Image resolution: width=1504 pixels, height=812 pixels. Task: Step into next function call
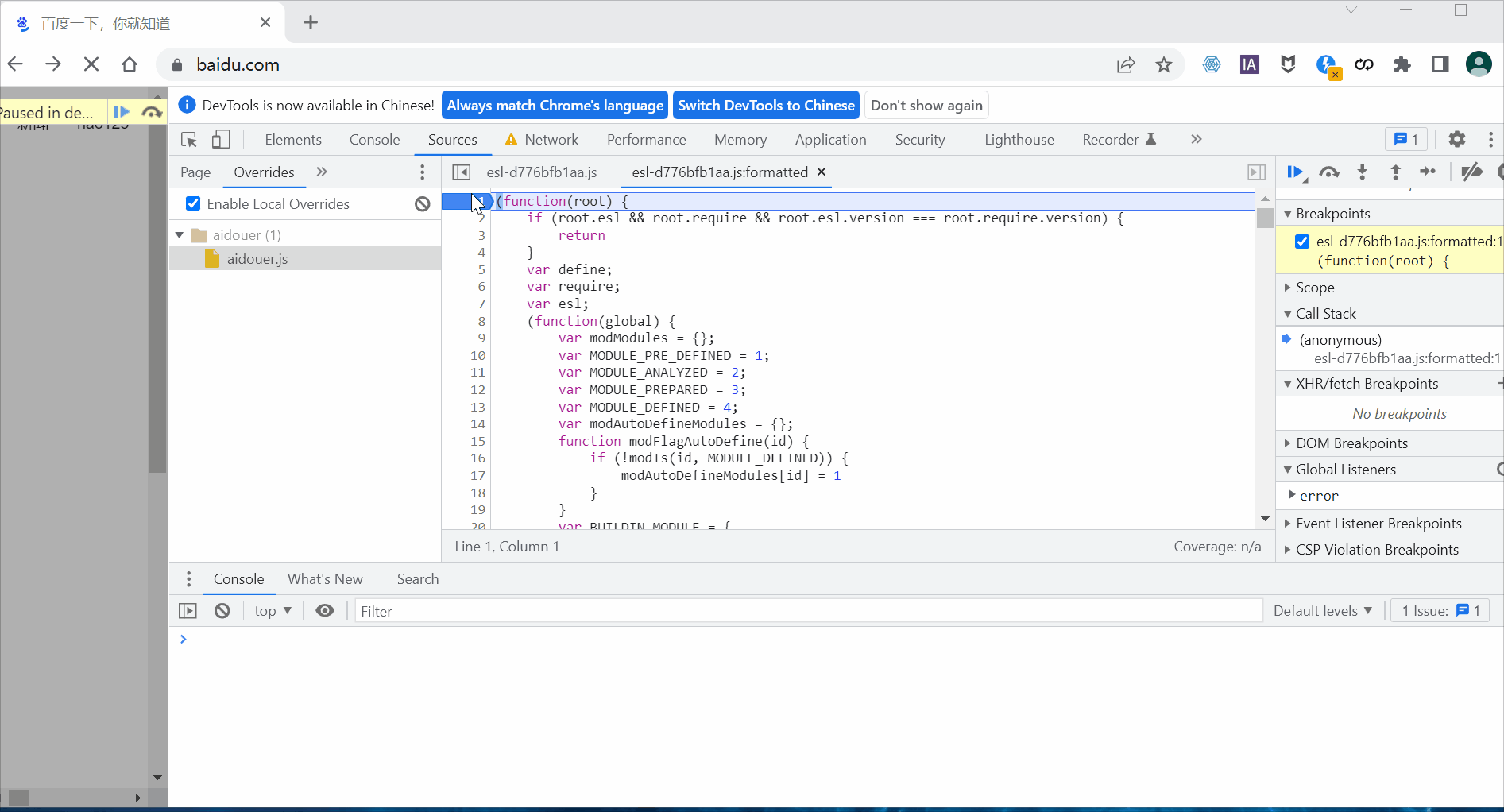[x=1363, y=172]
